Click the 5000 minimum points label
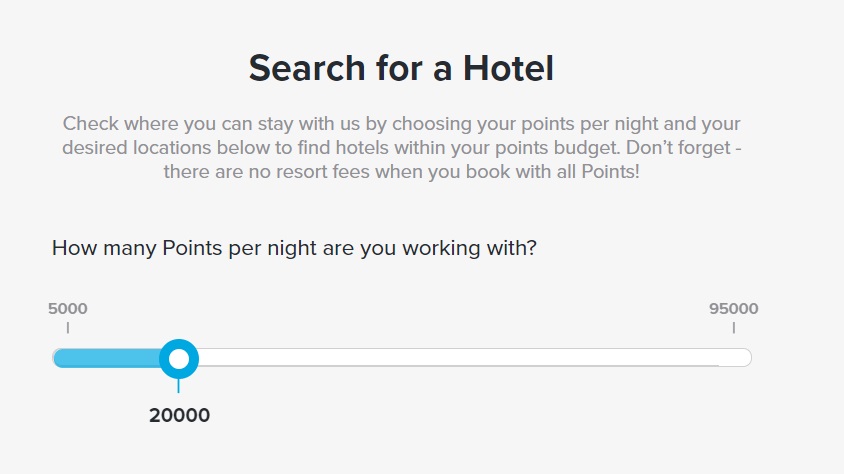Viewport: 844px width, 474px height. (68, 308)
